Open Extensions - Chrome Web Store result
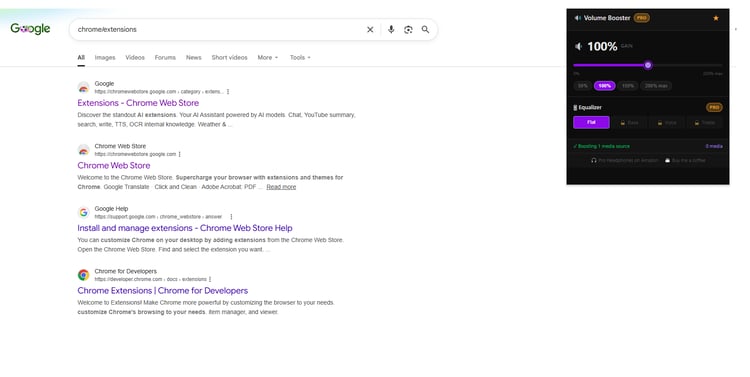The width and height of the screenshot is (750, 377). (x=138, y=103)
